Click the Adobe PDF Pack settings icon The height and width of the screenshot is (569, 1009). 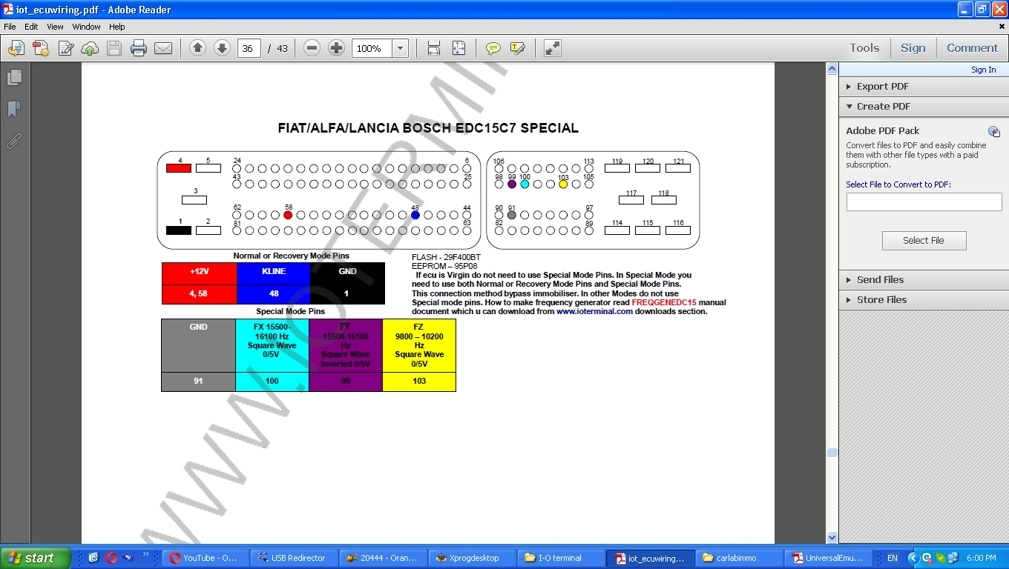click(x=994, y=131)
